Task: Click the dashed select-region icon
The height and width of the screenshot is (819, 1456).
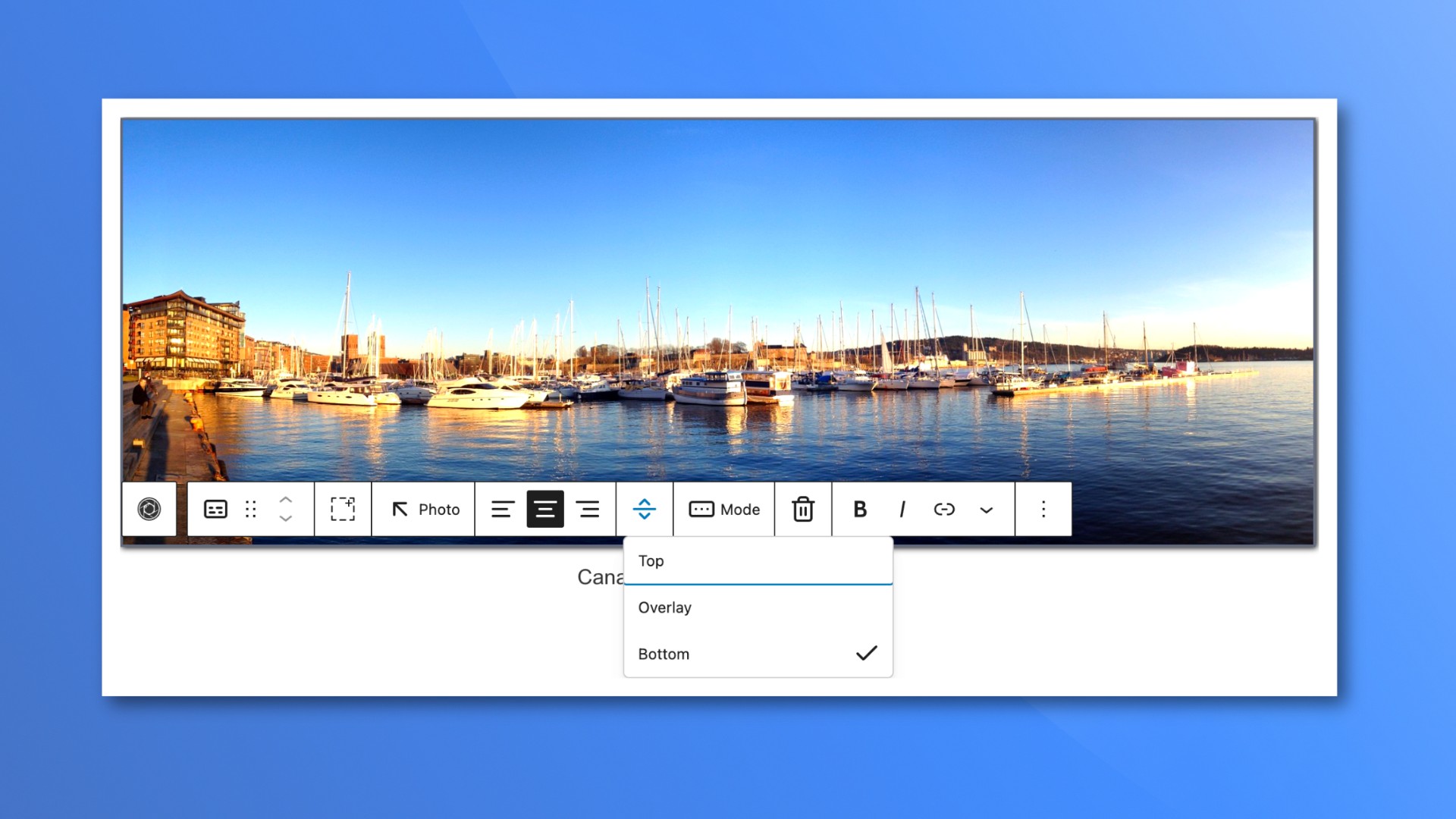Action: click(x=343, y=509)
